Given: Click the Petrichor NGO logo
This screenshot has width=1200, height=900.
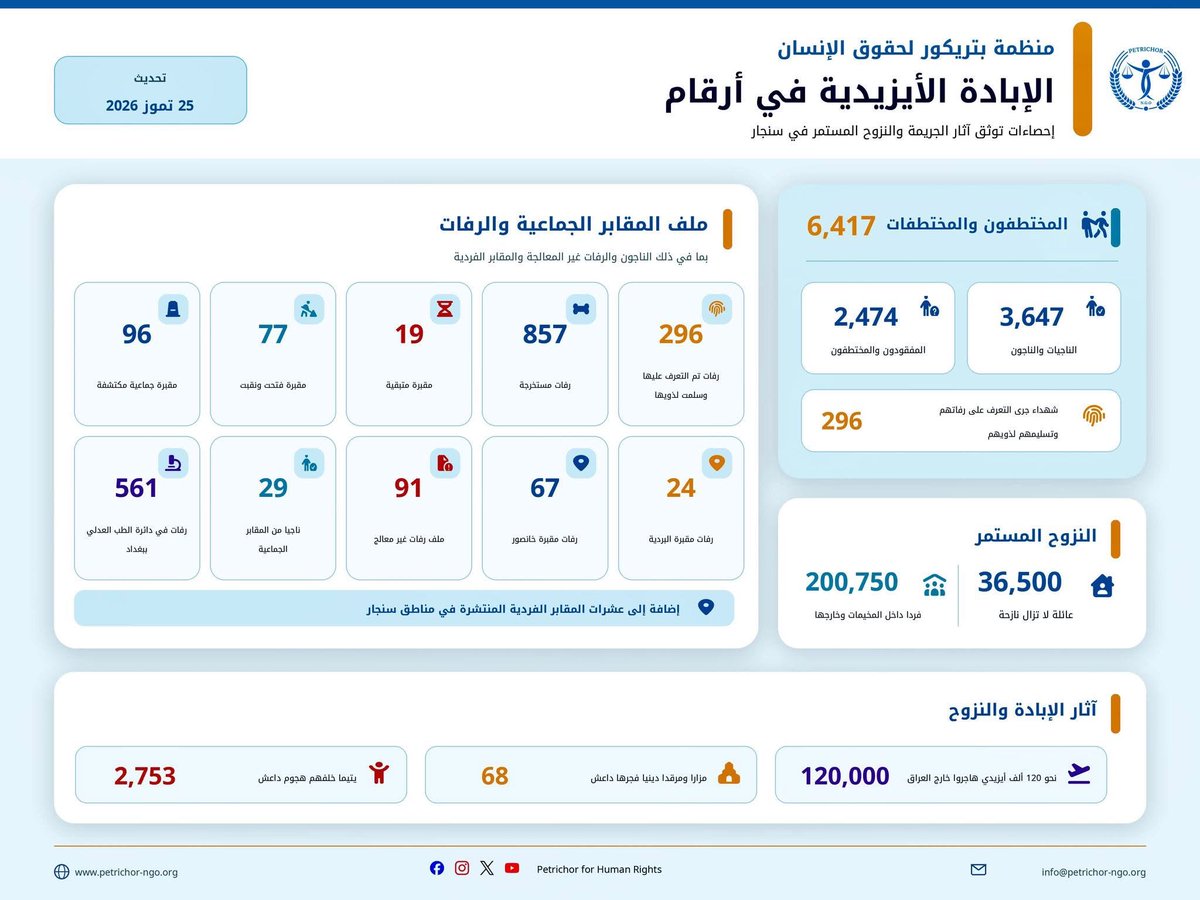Looking at the screenshot, I should (1144, 79).
